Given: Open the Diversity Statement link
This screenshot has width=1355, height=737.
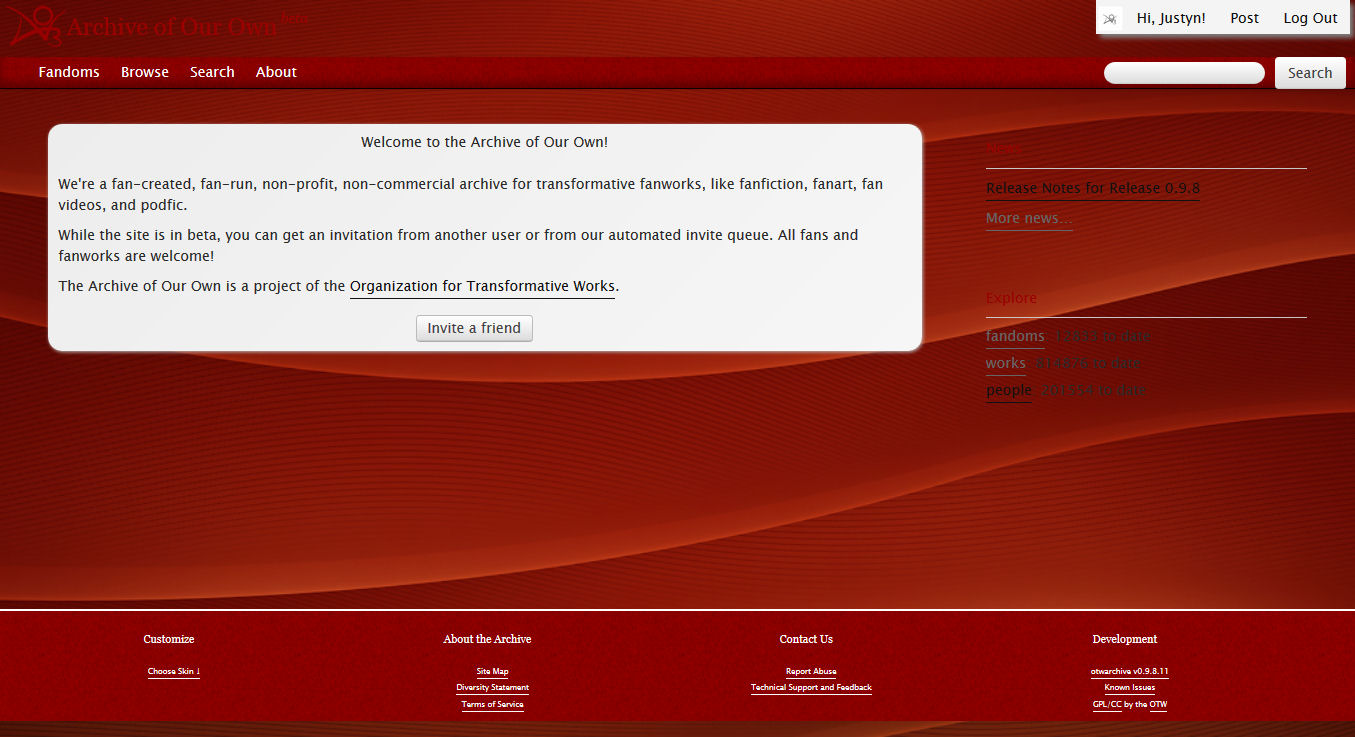Looking at the screenshot, I should [x=492, y=688].
